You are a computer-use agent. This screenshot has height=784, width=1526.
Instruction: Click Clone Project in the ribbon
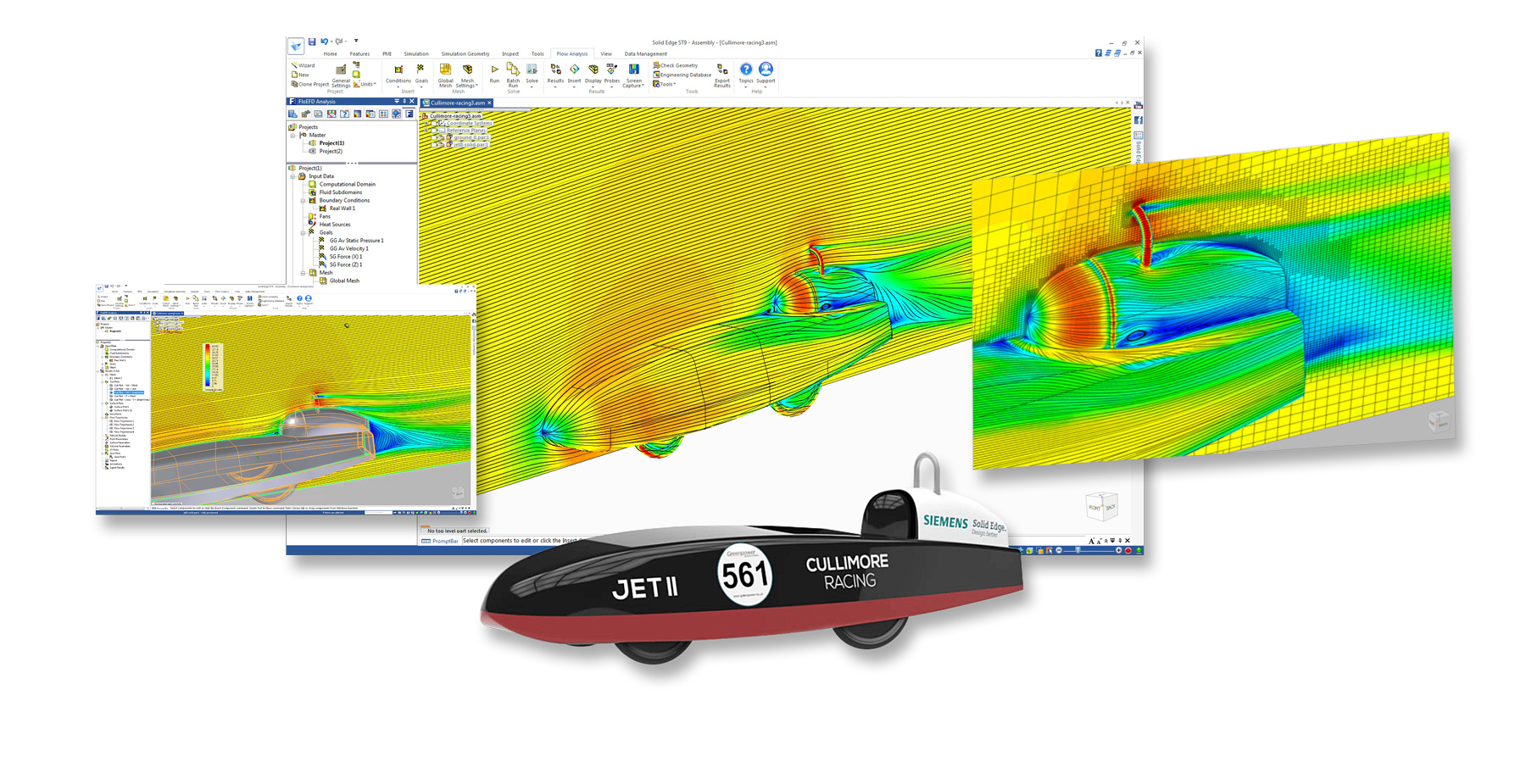(x=310, y=84)
